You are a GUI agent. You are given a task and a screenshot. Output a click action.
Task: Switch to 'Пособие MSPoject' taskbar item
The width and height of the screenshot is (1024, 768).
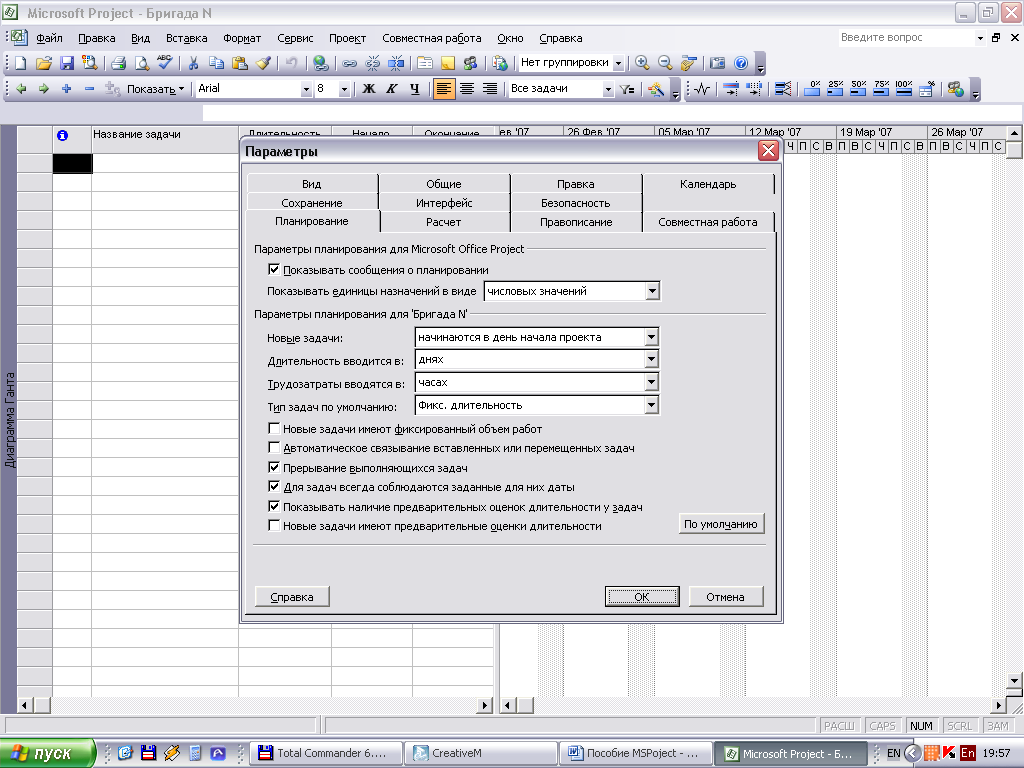tap(634, 753)
